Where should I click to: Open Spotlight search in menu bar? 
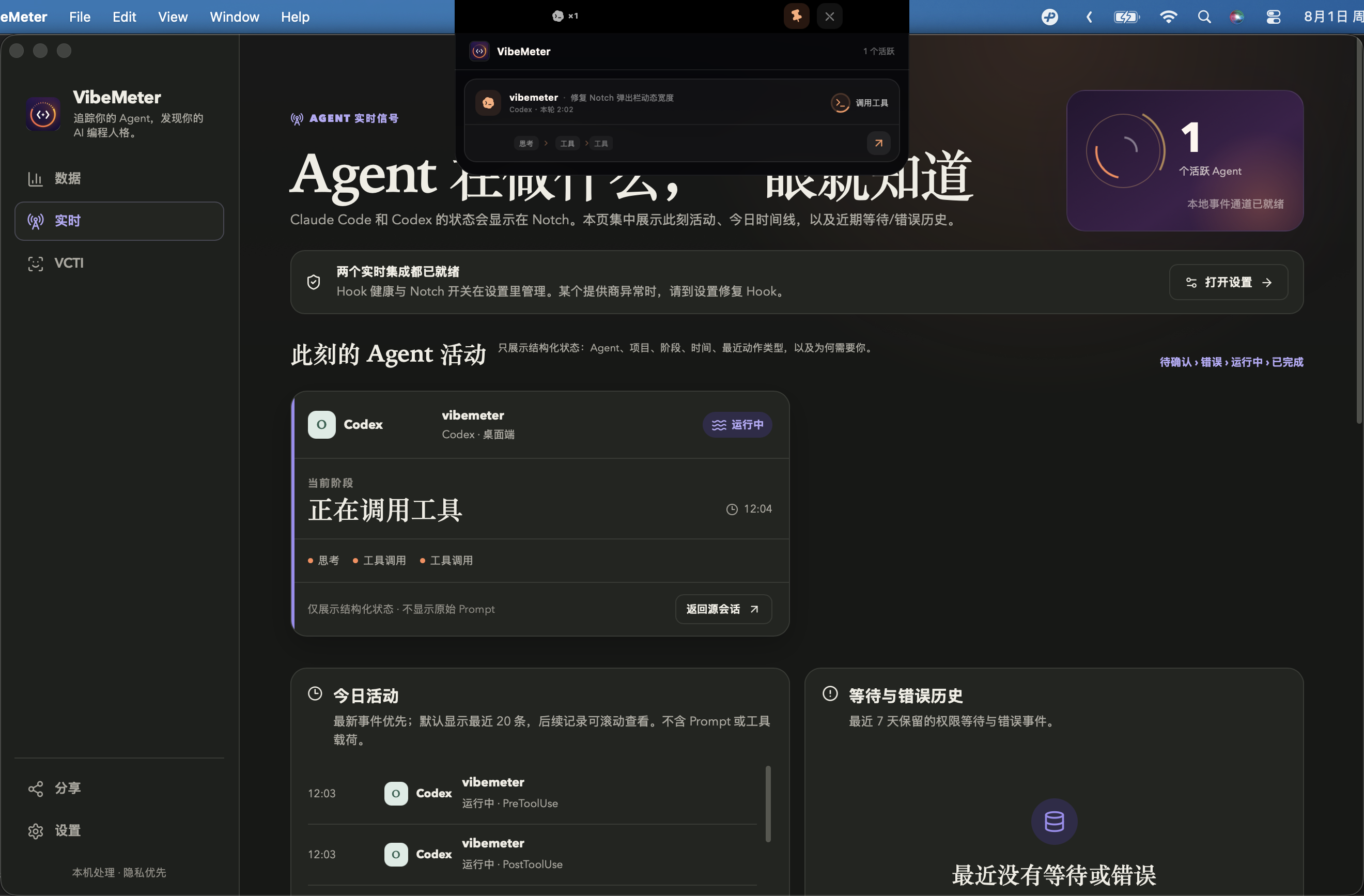point(1204,17)
